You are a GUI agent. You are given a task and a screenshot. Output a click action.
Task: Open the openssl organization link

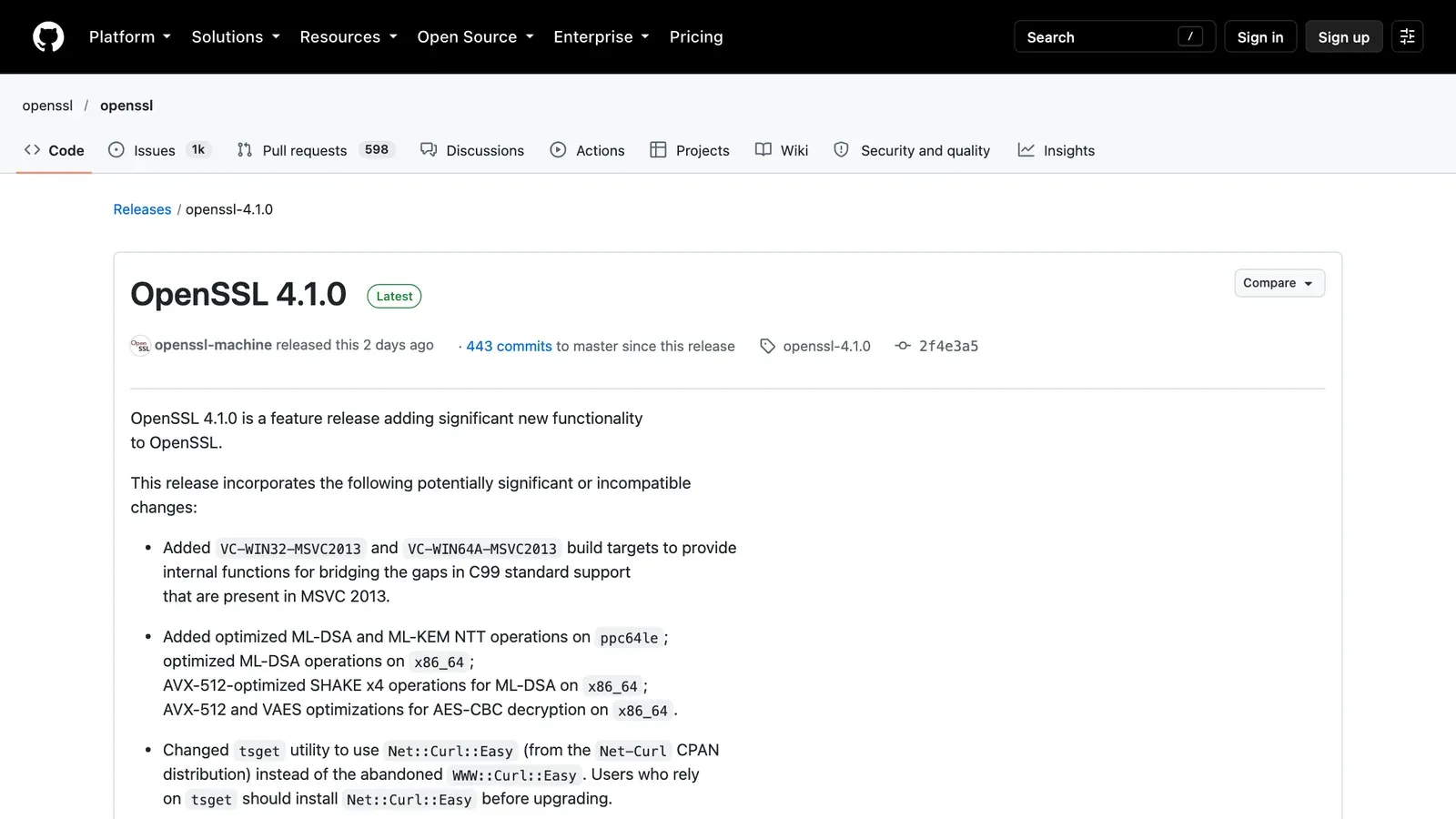47,106
